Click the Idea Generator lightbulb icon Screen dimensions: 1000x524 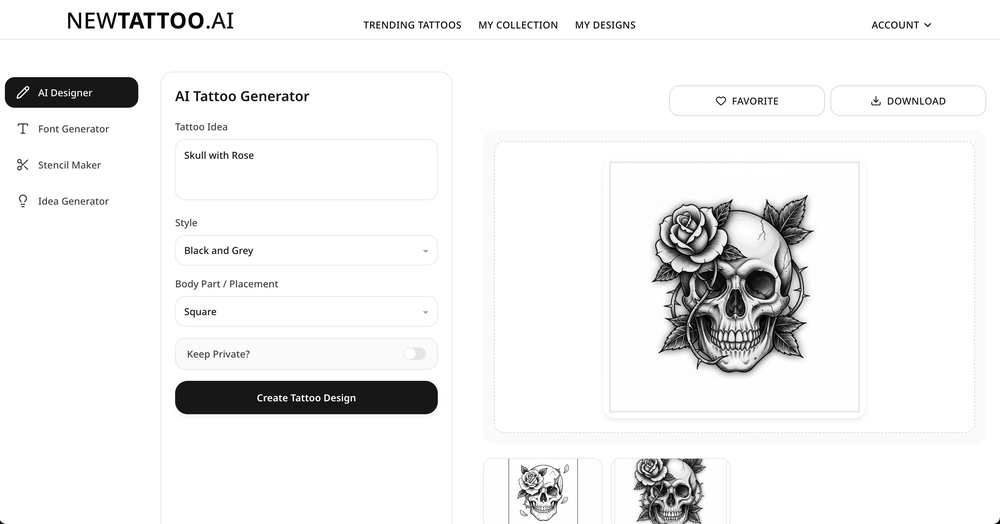(23, 201)
